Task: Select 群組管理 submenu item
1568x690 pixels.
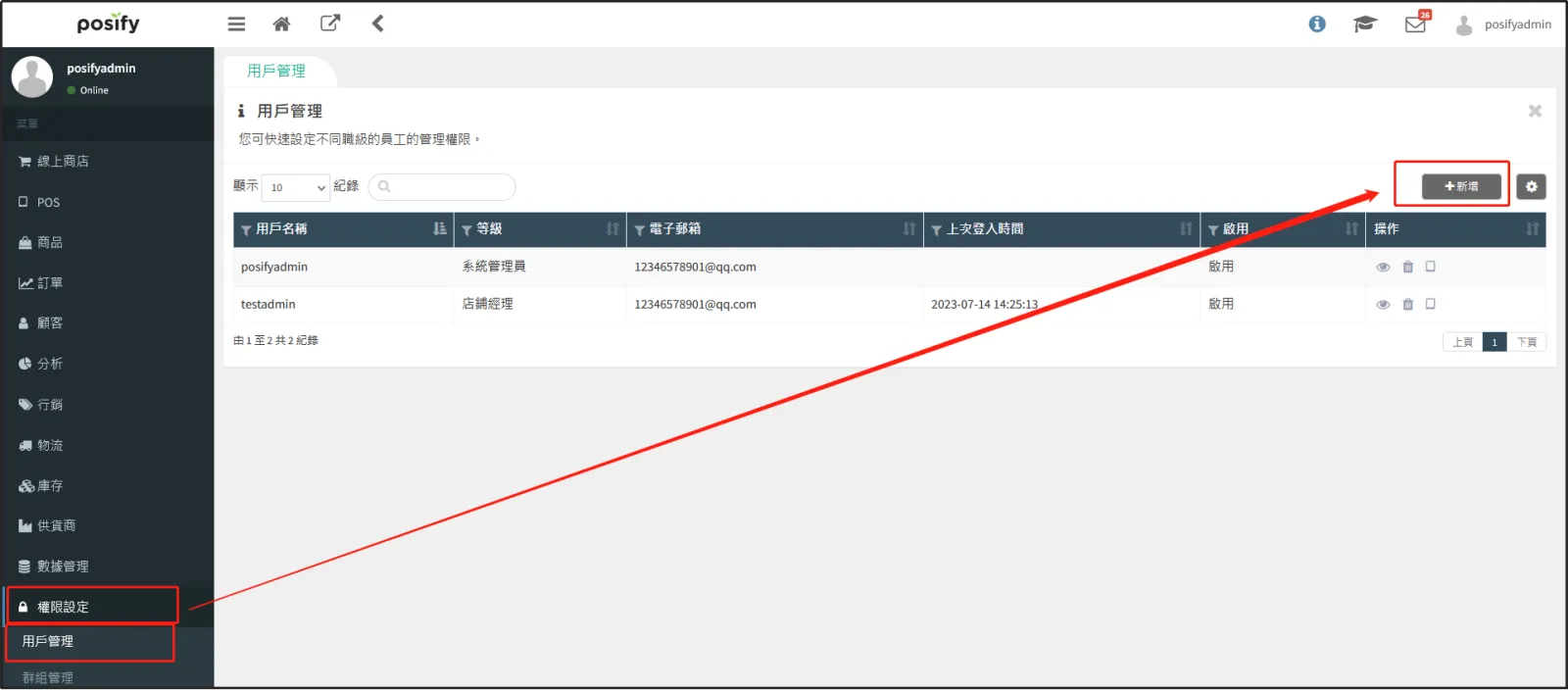Action: click(x=108, y=677)
